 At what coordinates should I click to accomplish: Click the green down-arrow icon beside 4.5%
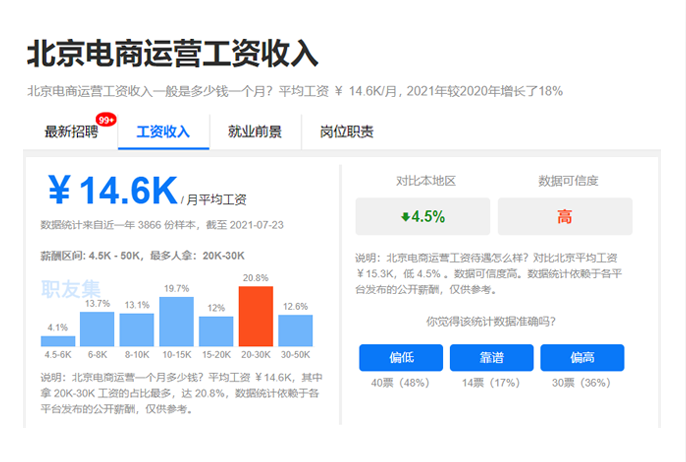[x=405, y=216]
